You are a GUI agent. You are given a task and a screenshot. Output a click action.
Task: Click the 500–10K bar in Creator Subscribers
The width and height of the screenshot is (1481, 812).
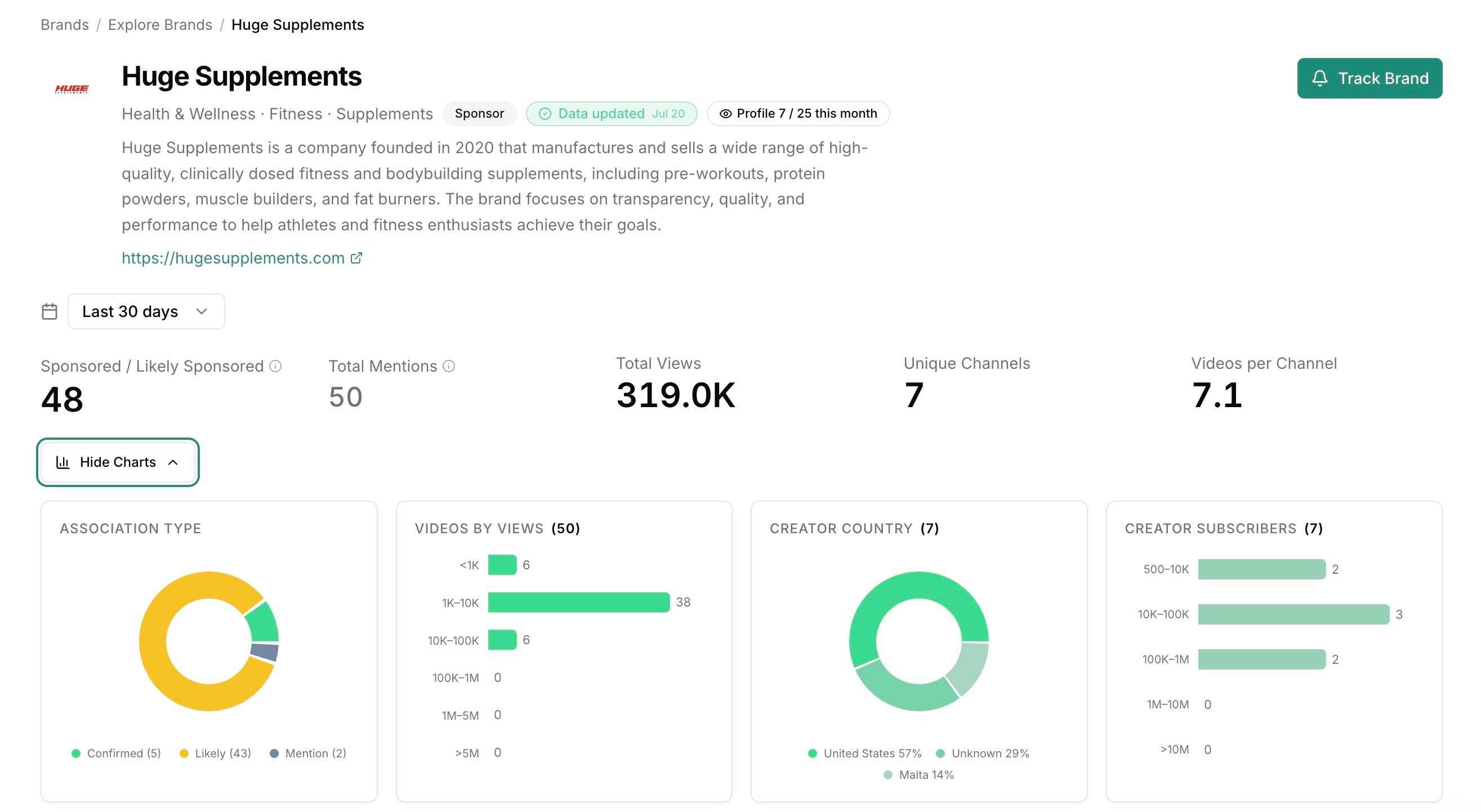pyautogui.click(x=1261, y=569)
